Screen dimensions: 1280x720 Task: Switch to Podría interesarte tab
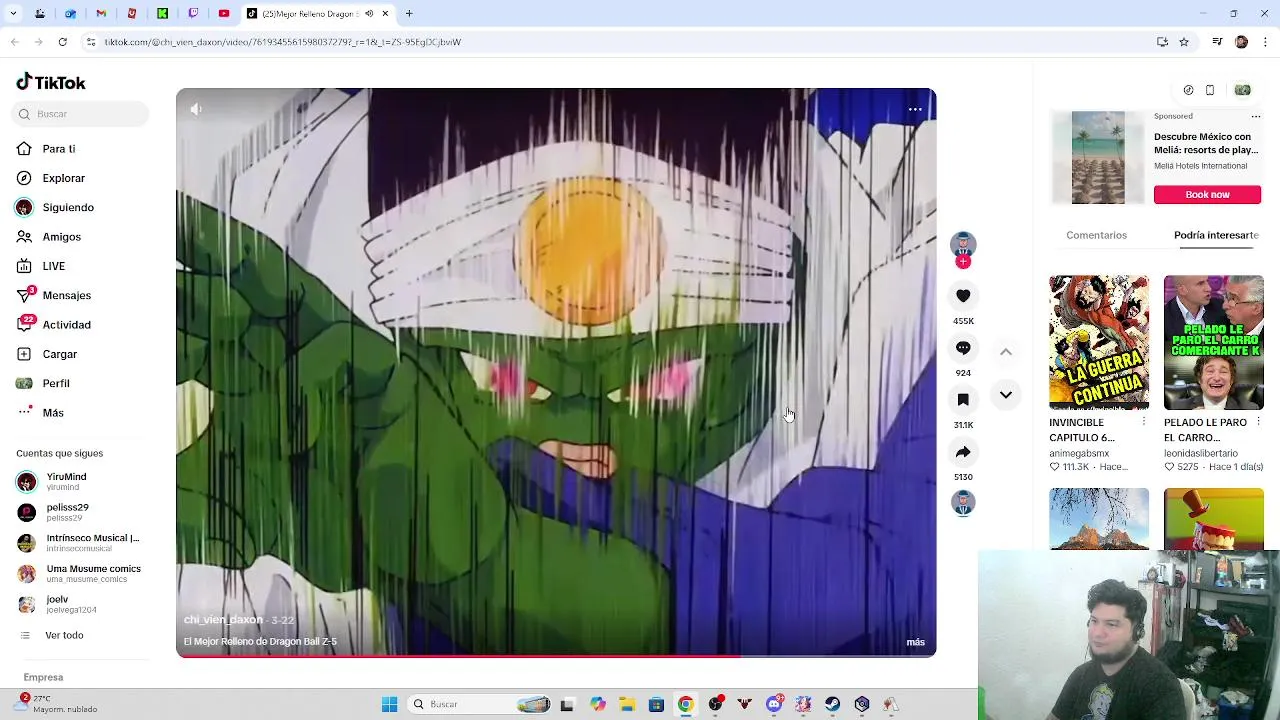click(1216, 235)
